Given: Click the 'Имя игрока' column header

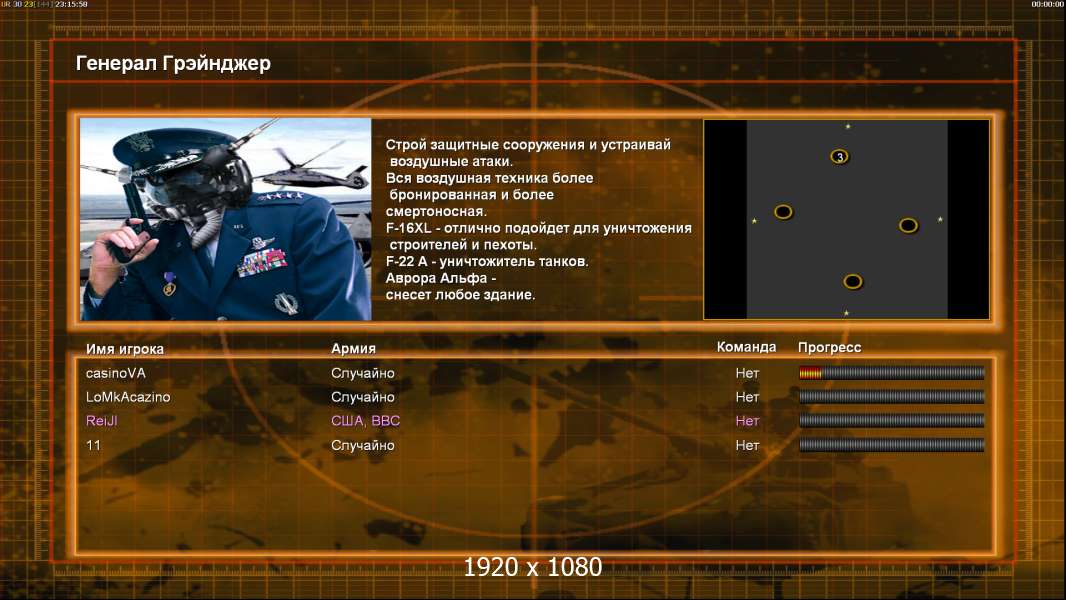Looking at the screenshot, I should click(x=124, y=349).
